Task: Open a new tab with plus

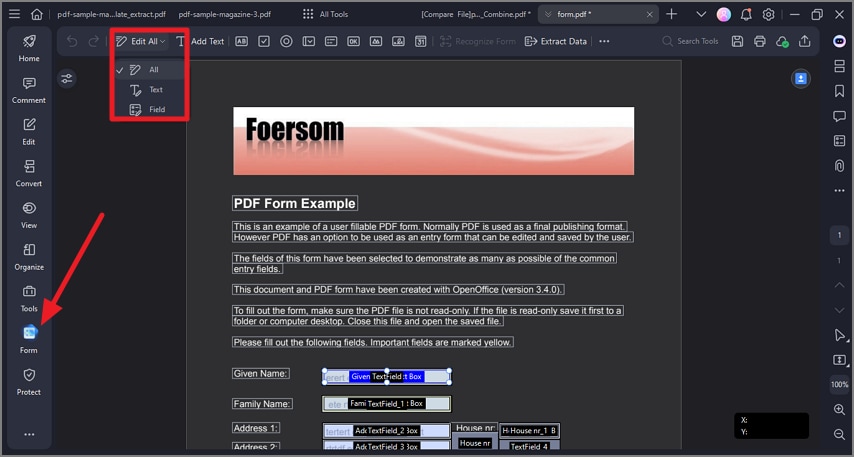Action: 672,14
